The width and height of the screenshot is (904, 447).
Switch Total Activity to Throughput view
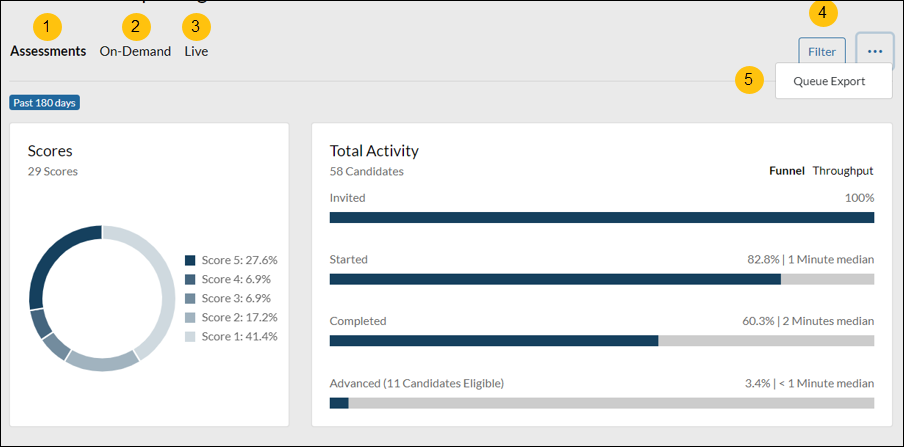[843, 171]
